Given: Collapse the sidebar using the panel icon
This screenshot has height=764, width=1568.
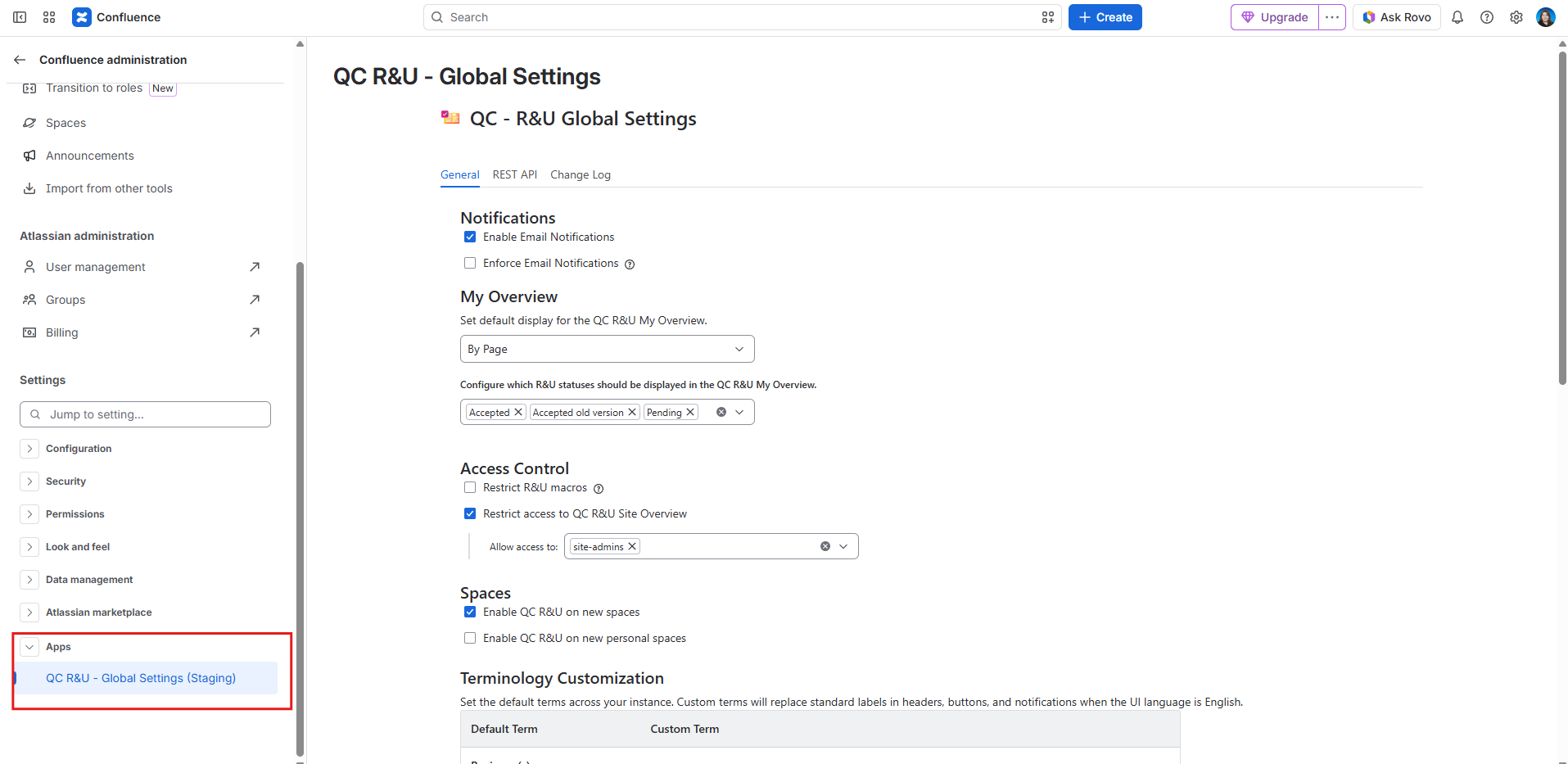Looking at the screenshot, I should tap(20, 17).
